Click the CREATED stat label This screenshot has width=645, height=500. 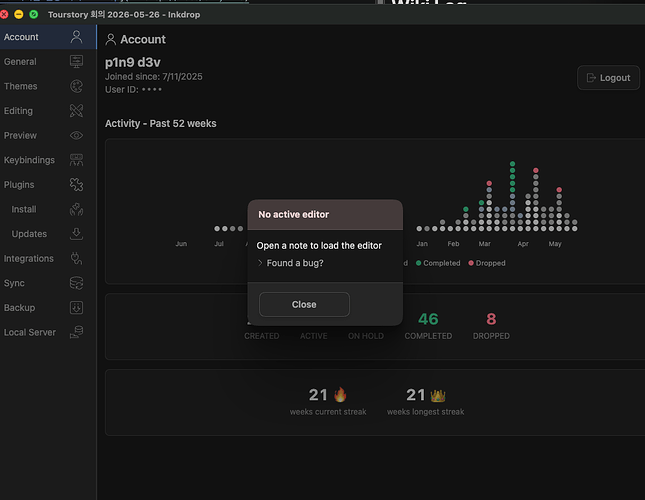click(262, 336)
